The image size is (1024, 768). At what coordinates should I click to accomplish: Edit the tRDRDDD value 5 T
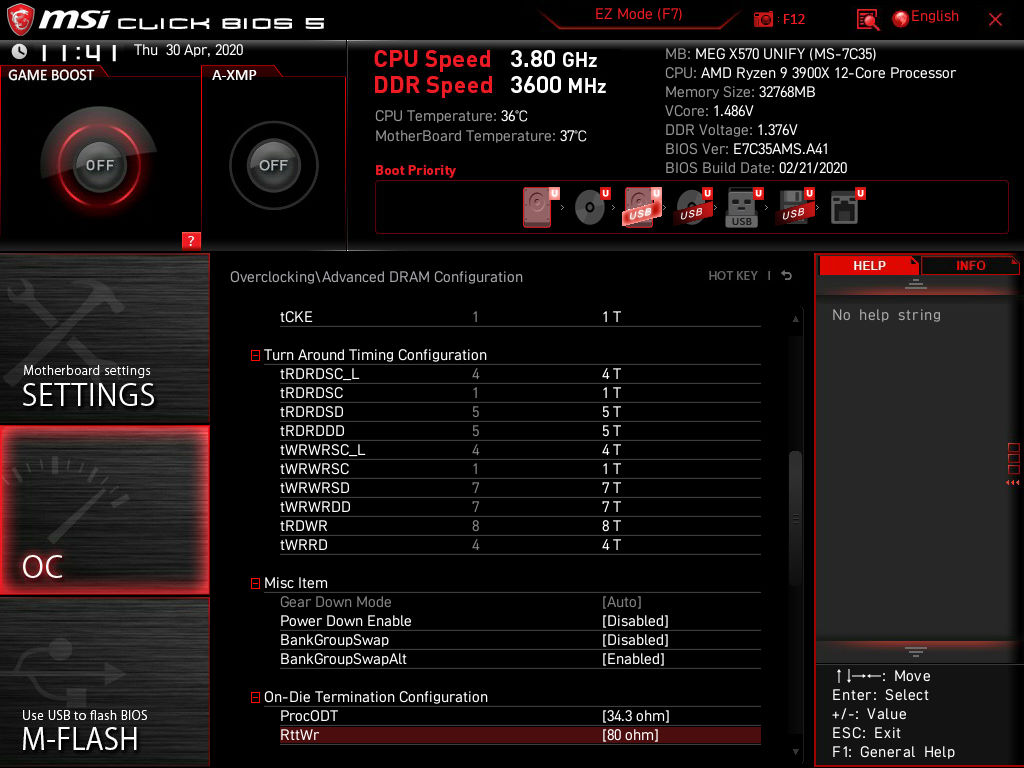coord(611,431)
